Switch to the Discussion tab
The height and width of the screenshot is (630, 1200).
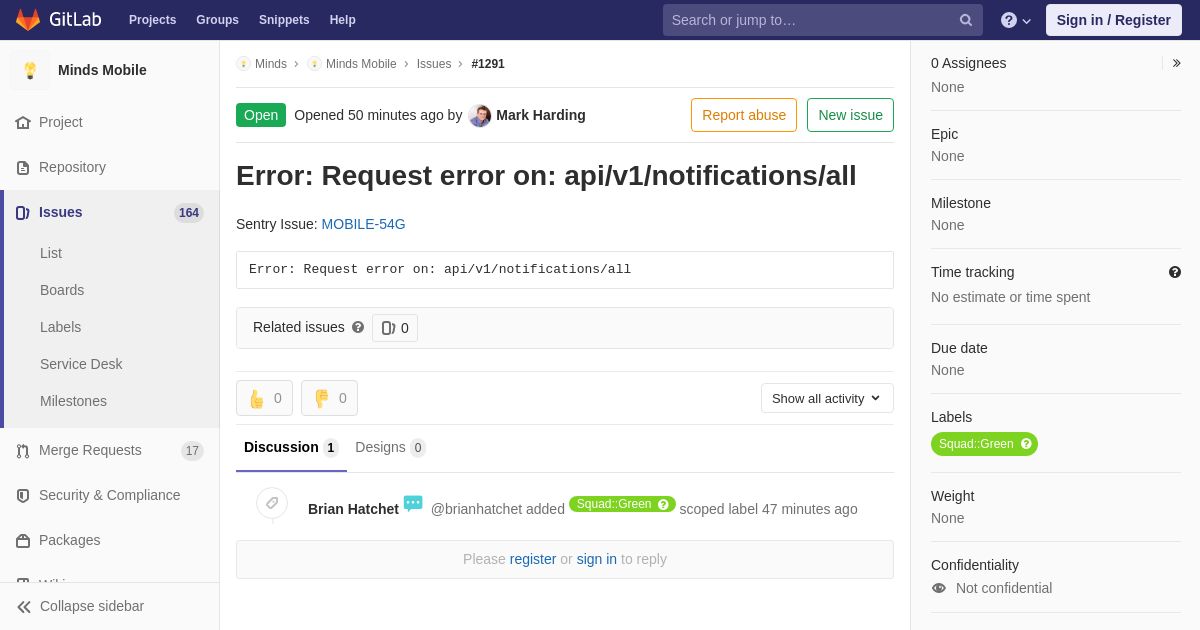[291, 447]
